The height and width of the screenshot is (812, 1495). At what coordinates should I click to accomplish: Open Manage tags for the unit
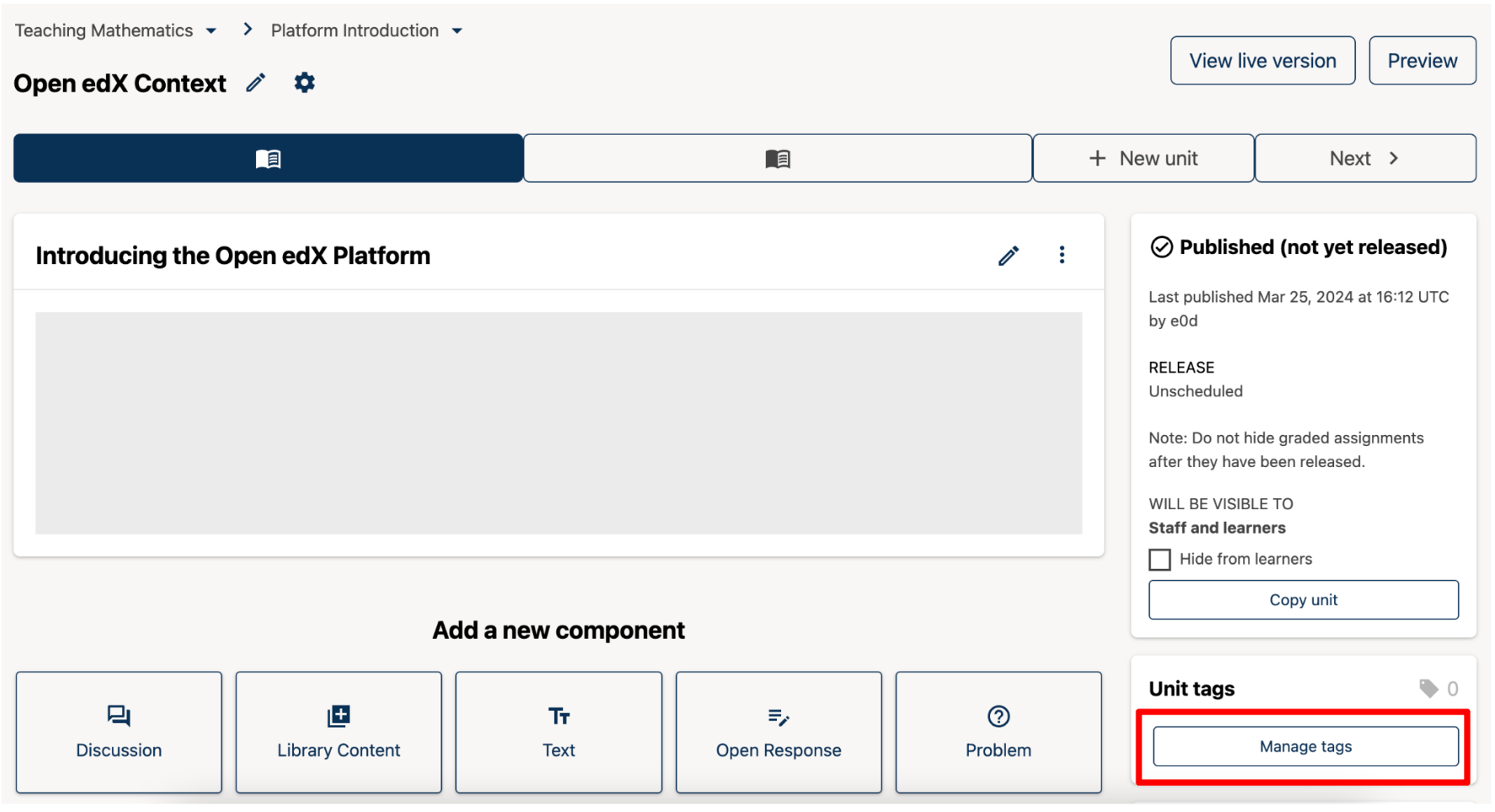pos(1306,746)
